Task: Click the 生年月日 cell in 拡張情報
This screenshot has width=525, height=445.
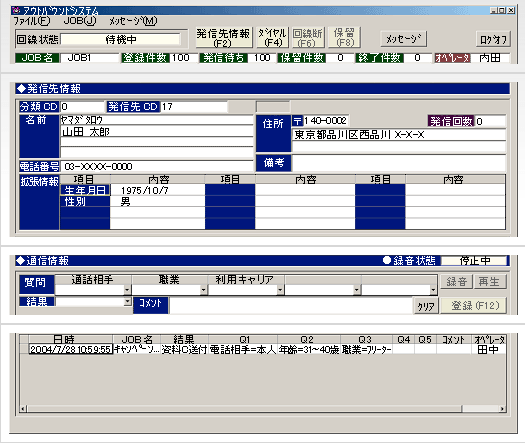Action: pyautogui.click(x=85, y=190)
